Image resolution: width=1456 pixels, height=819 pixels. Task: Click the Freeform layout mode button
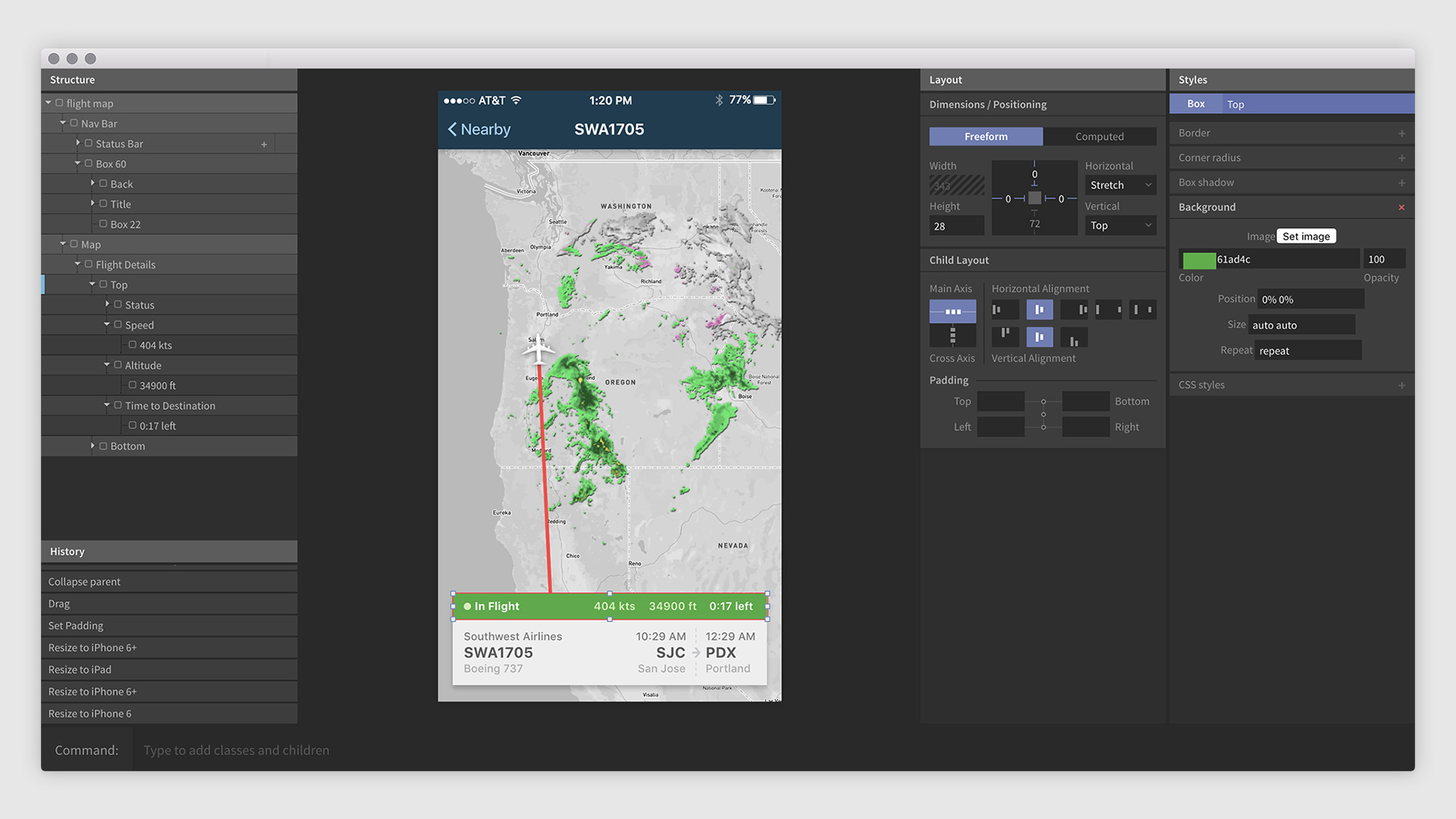click(985, 135)
